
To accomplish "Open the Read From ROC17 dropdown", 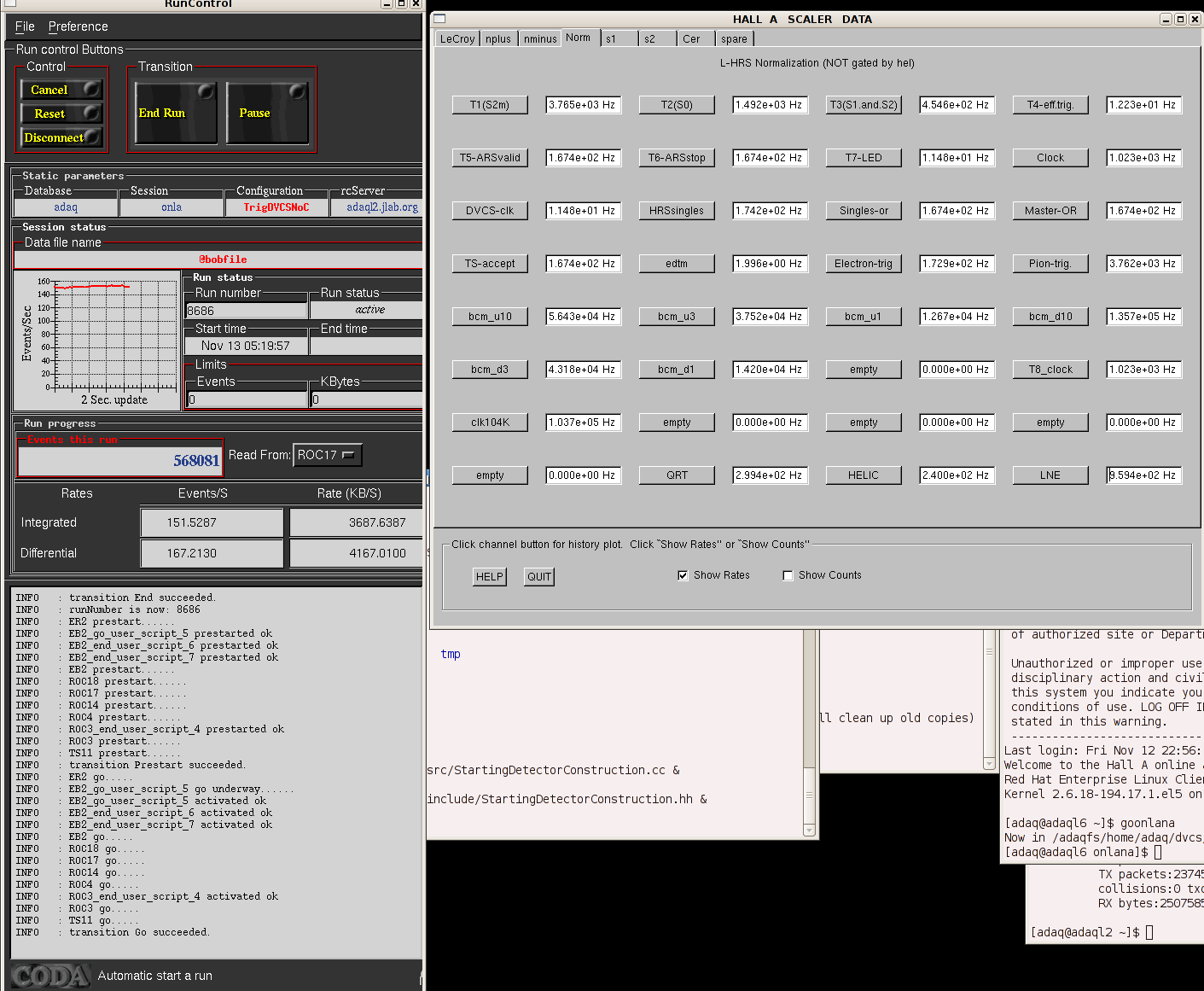I will tap(328, 455).
